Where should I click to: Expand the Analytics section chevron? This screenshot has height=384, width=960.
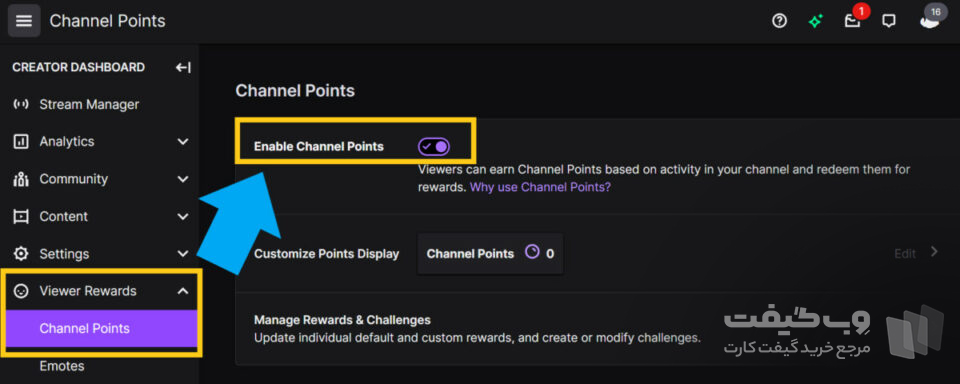coord(182,141)
